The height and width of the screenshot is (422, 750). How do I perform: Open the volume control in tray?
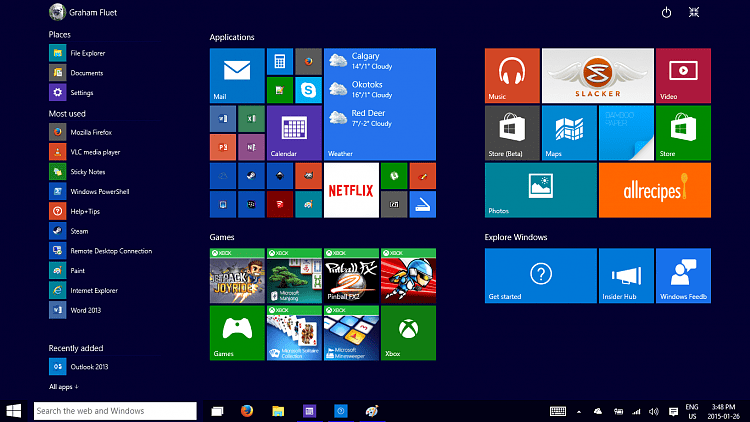click(654, 411)
